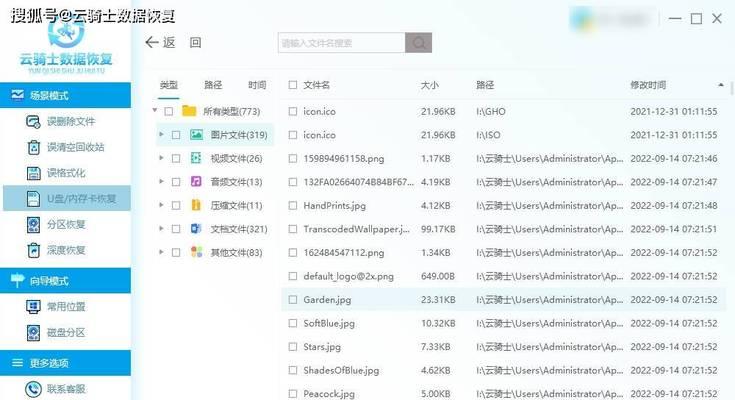The height and width of the screenshot is (400, 735).
Task: Expand the 图片文件 tree arrow
Action: pyautogui.click(x=161, y=135)
